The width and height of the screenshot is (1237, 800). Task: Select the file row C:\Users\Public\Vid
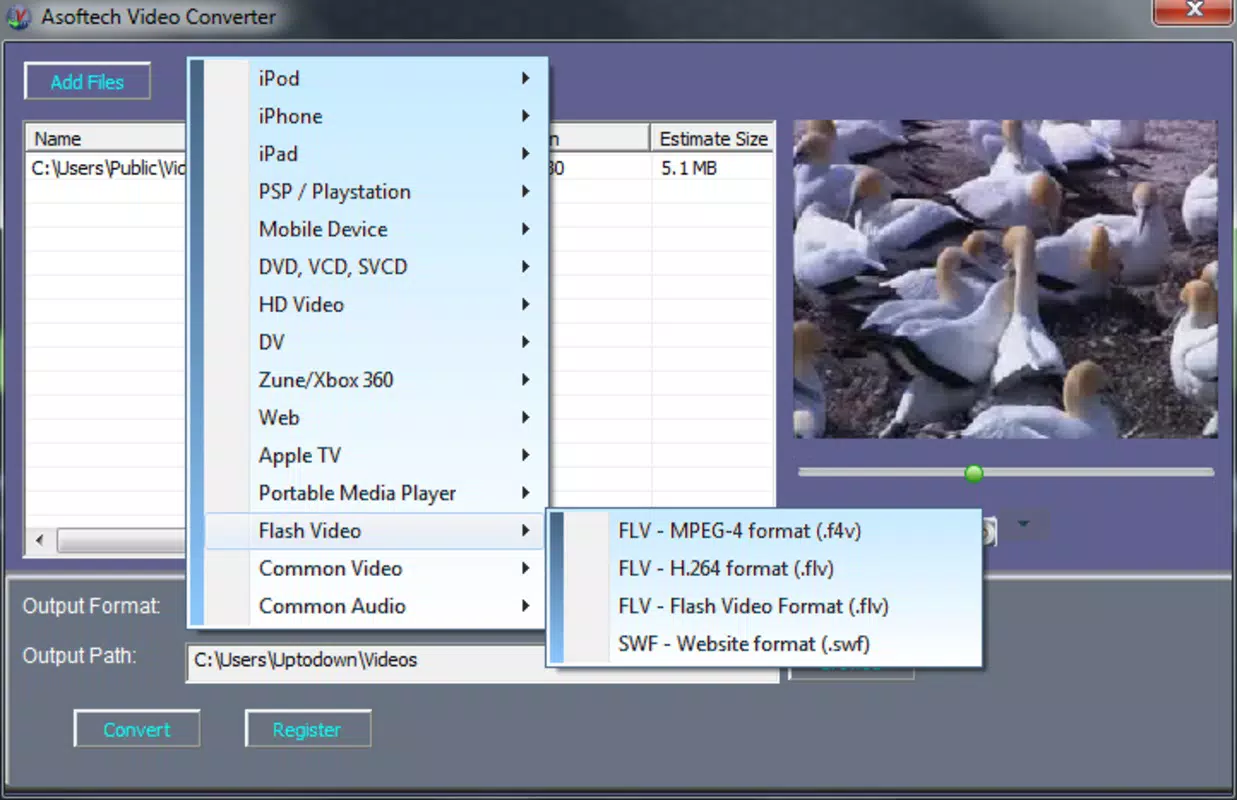(x=107, y=168)
